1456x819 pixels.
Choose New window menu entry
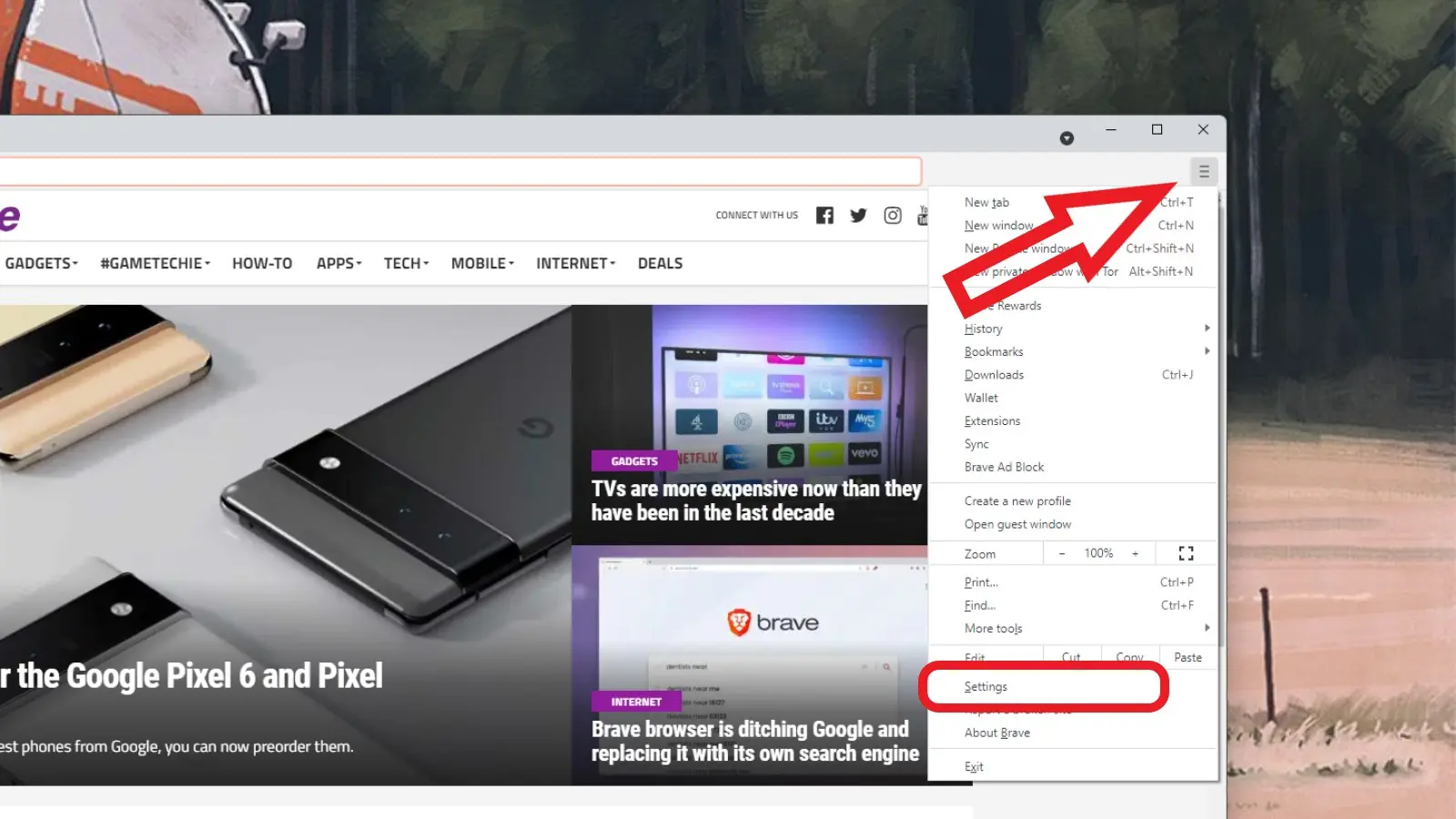(1073, 226)
